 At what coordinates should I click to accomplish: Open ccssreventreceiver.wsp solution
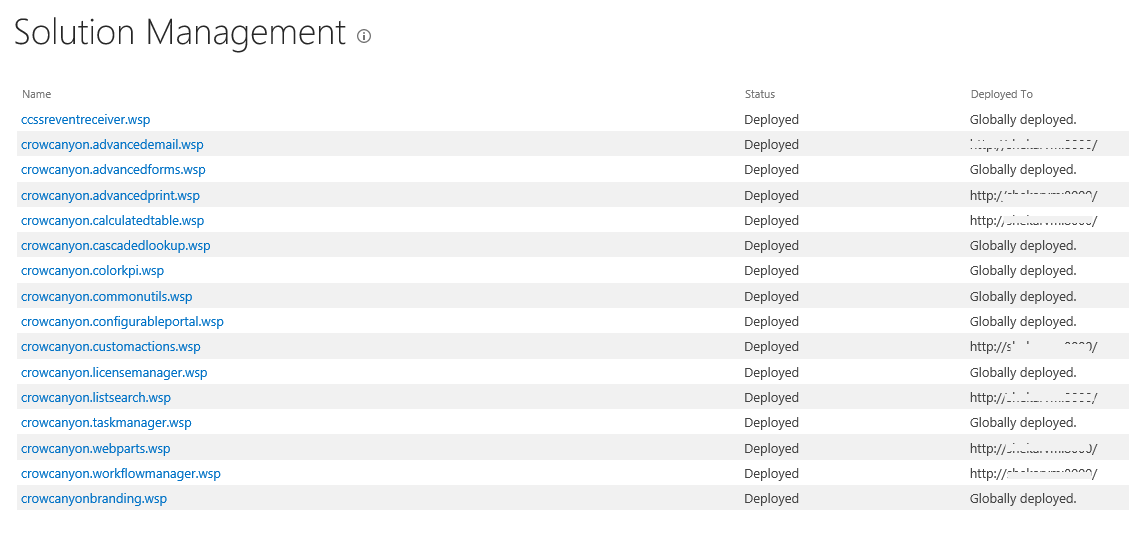click(86, 119)
